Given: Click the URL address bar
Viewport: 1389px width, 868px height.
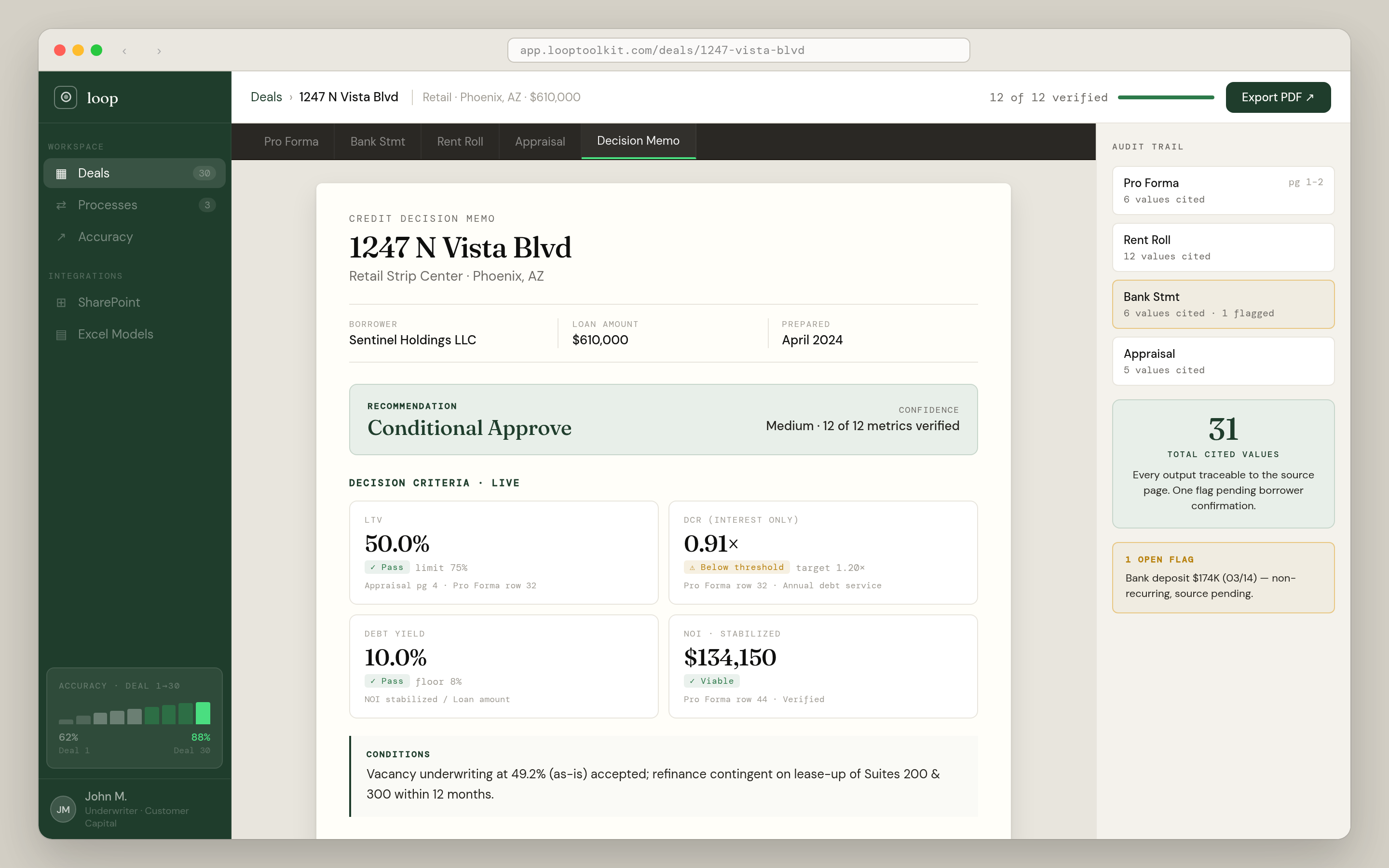Looking at the screenshot, I should [x=738, y=51].
